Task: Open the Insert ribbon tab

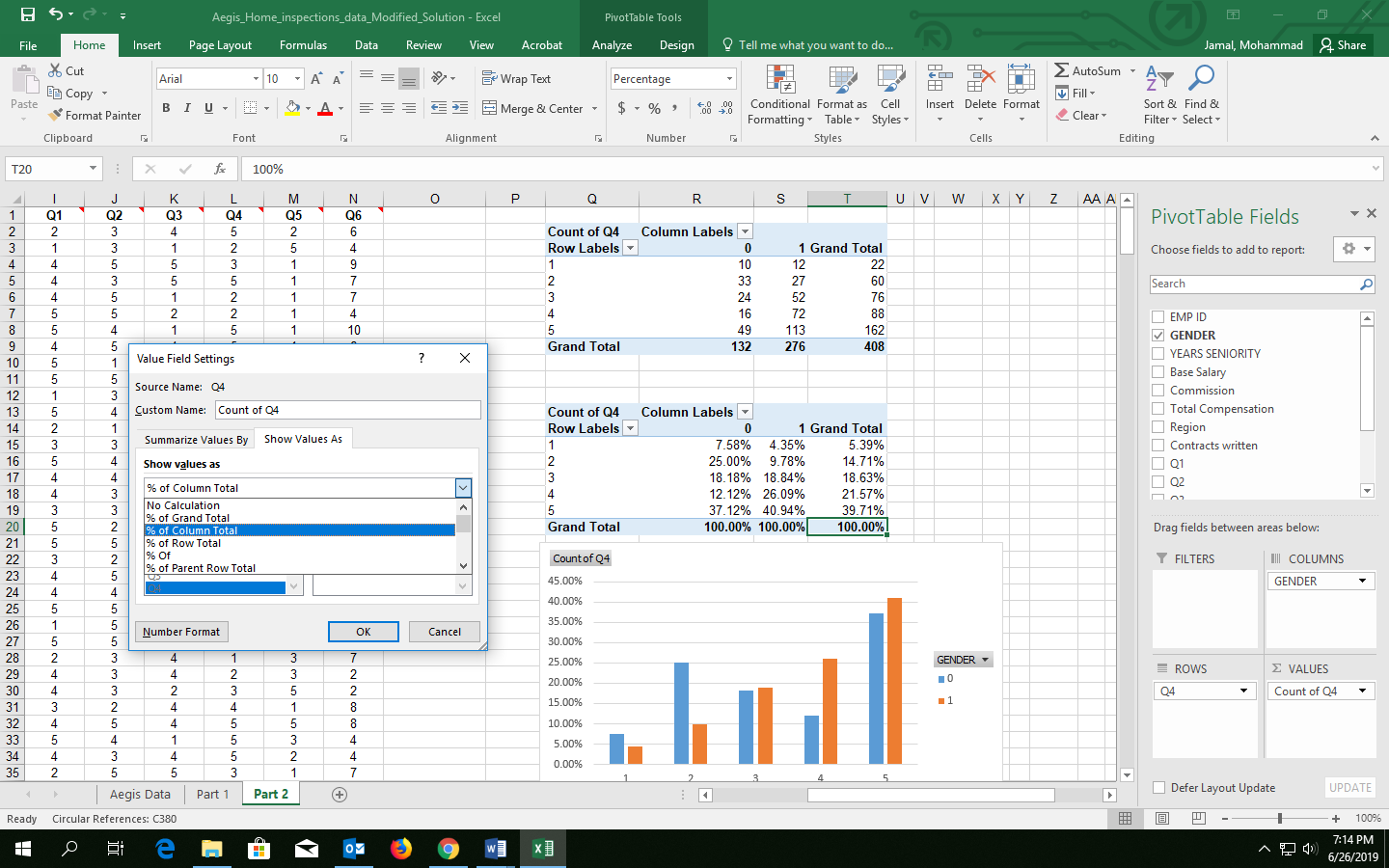Action: pos(147,45)
